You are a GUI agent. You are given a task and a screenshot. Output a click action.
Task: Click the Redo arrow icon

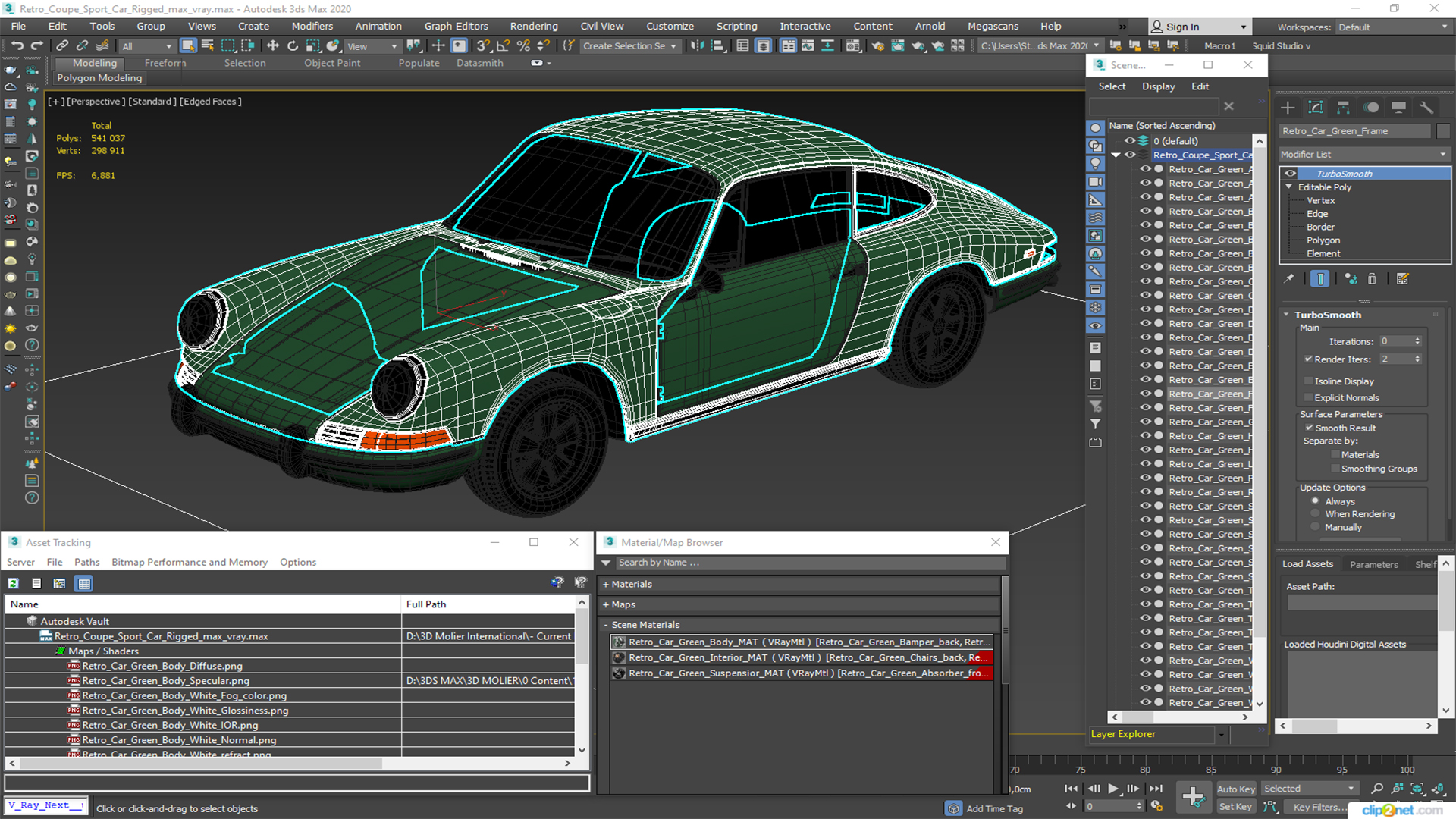[36, 46]
